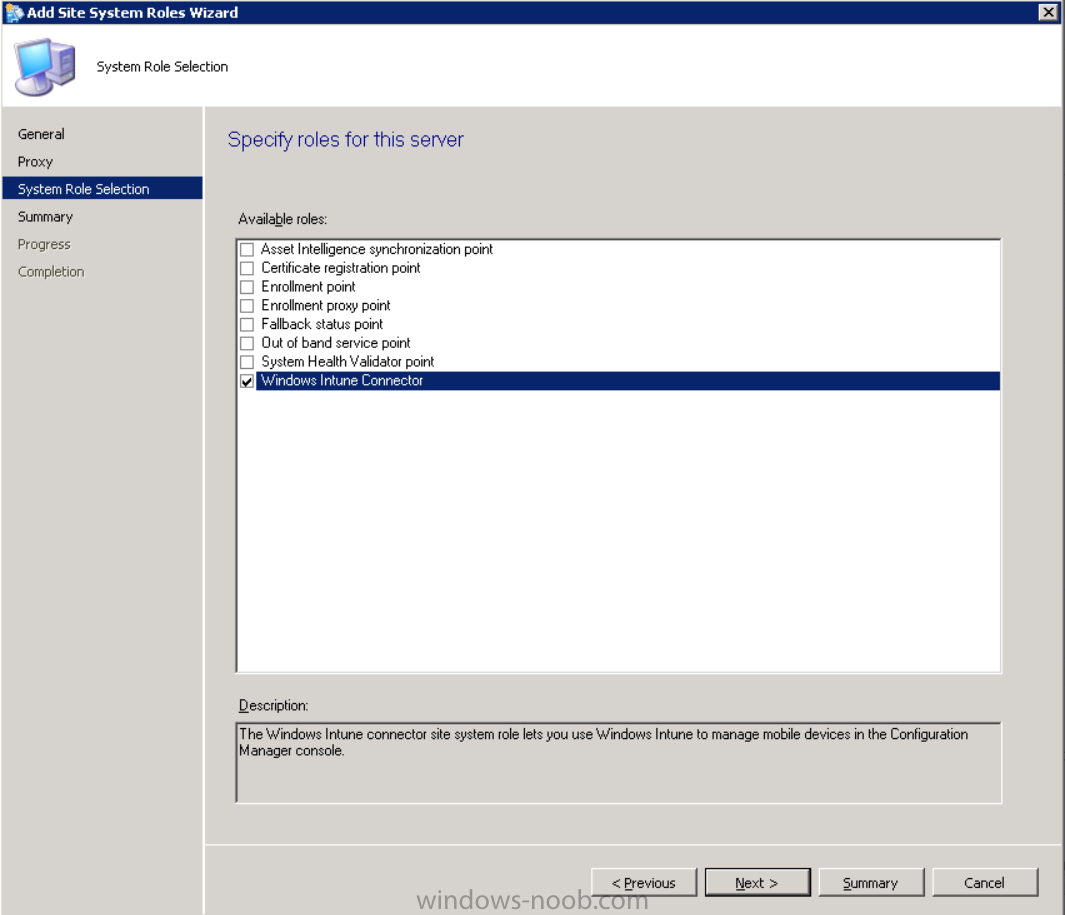Image resolution: width=1065 pixels, height=915 pixels.
Task: Select Out of band service point label
Action: point(336,343)
